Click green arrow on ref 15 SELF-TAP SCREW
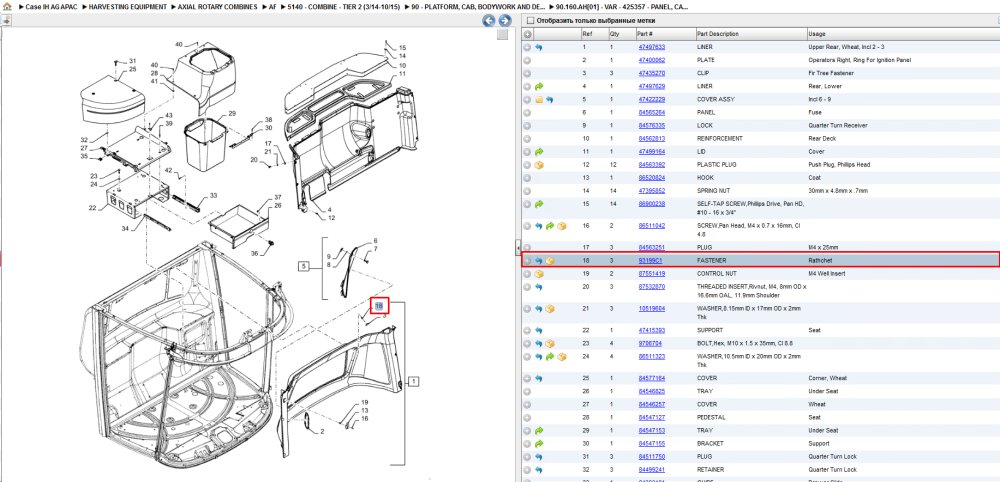 click(539, 204)
